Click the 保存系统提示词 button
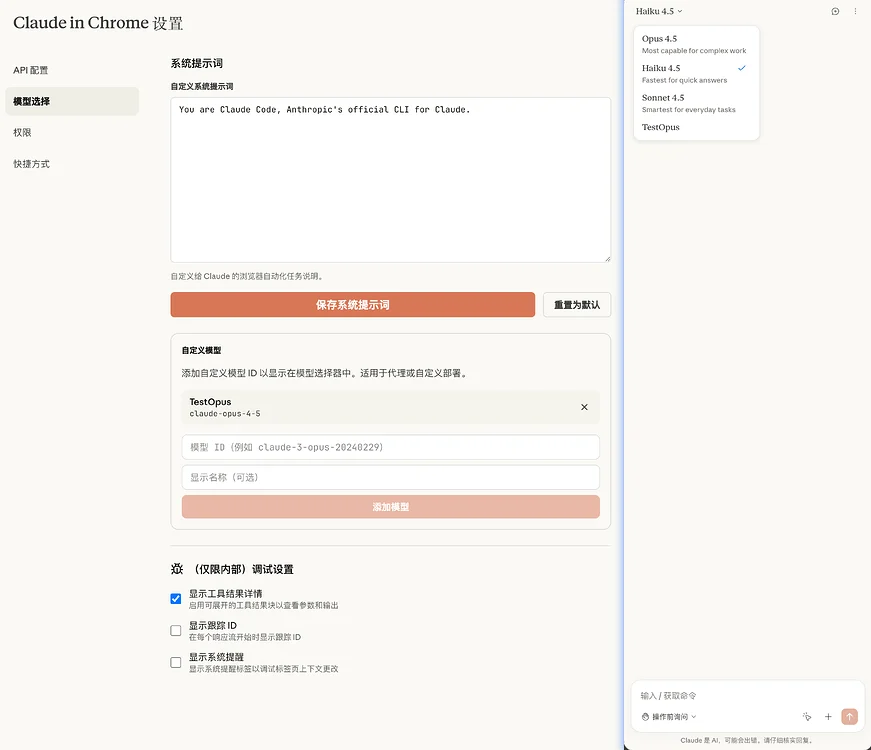The width and height of the screenshot is (871, 750). point(351,304)
